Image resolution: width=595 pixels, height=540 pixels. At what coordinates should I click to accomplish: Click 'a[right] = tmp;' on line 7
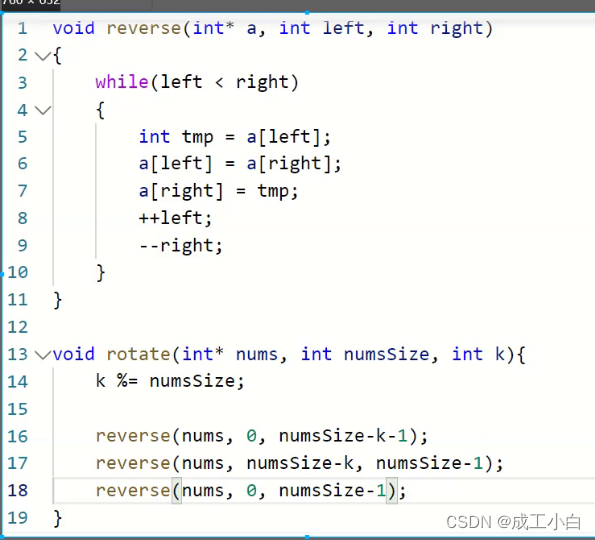click(x=219, y=191)
